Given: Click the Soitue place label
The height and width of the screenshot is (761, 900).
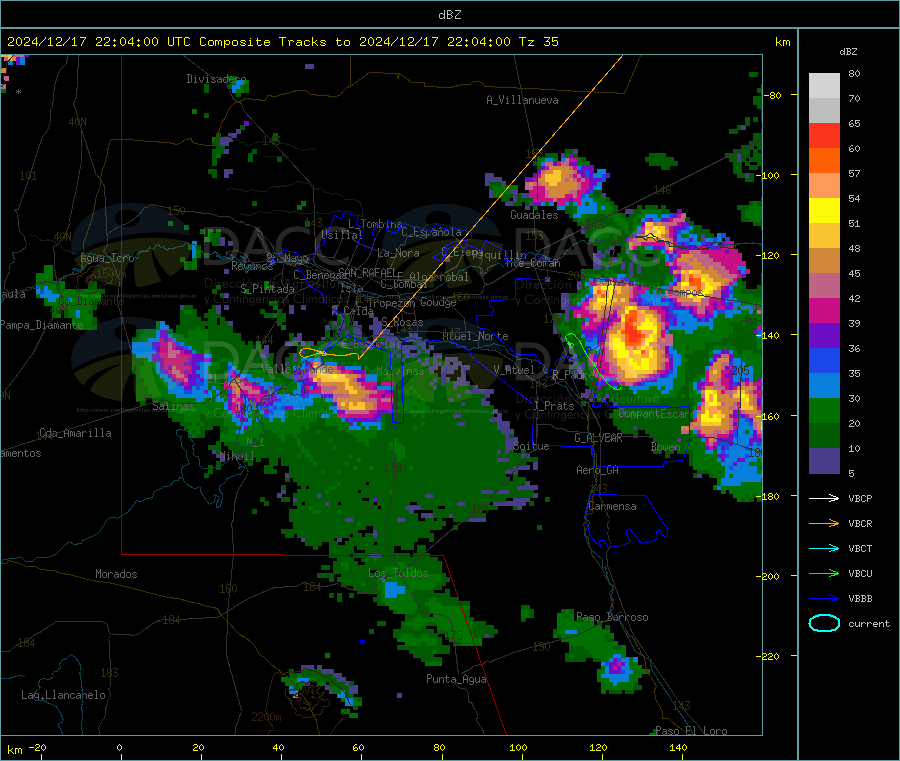Looking at the screenshot, I should [x=531, y=446].
